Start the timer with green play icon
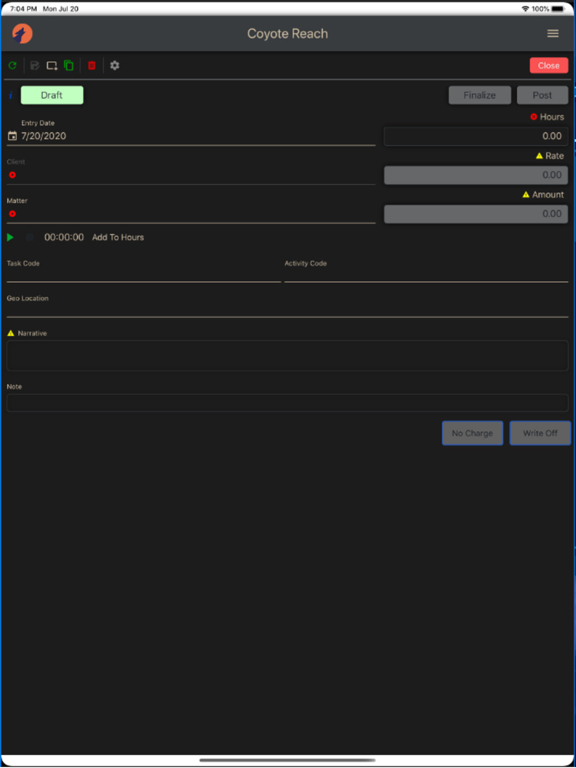Image resolution: width=576 pixels, height=768 pixels. point(10,238)
